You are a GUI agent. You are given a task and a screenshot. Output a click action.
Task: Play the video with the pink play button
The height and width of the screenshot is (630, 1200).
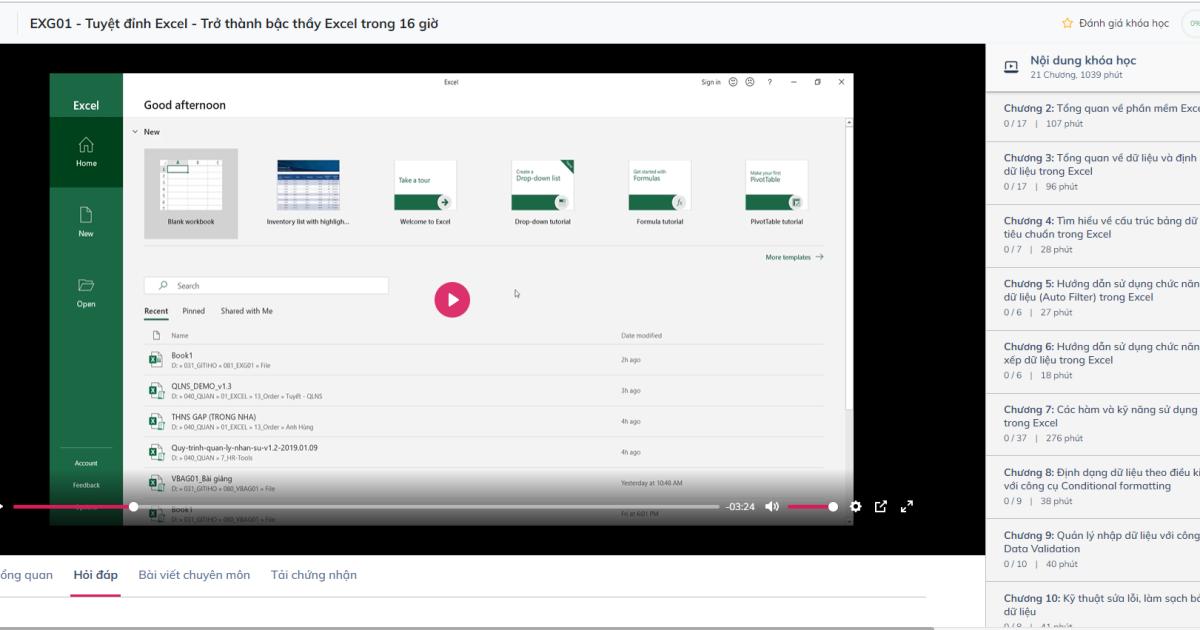click(x=452, y=299)
